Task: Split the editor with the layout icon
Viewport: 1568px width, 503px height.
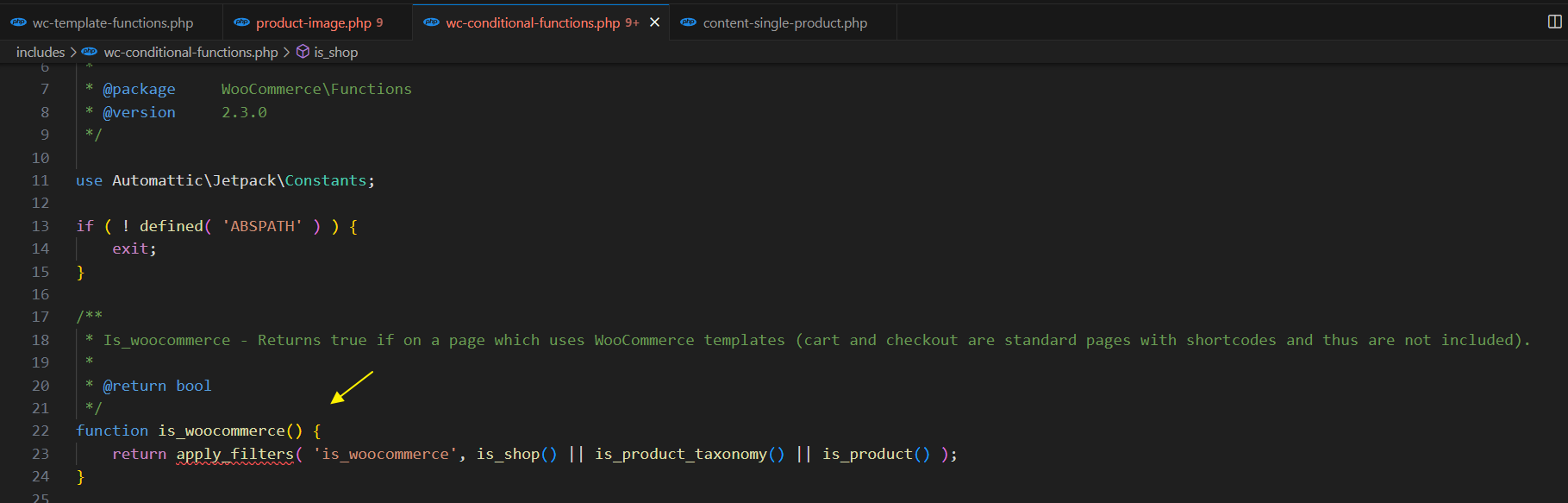Action: point(1555,22)
